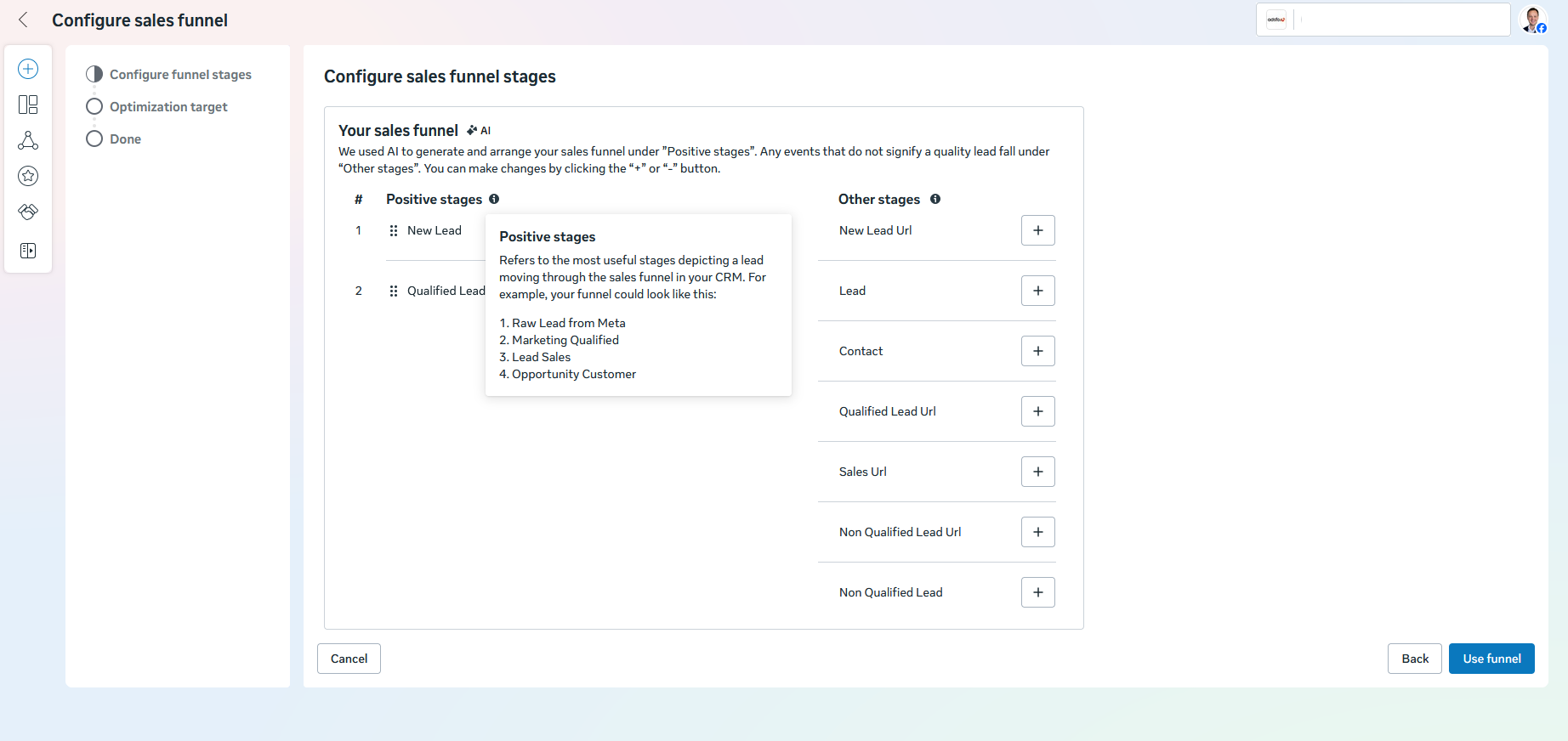Click the handshake partnerships icon in sidebar
The image size is (1568, 741).
tap(28, 212)
